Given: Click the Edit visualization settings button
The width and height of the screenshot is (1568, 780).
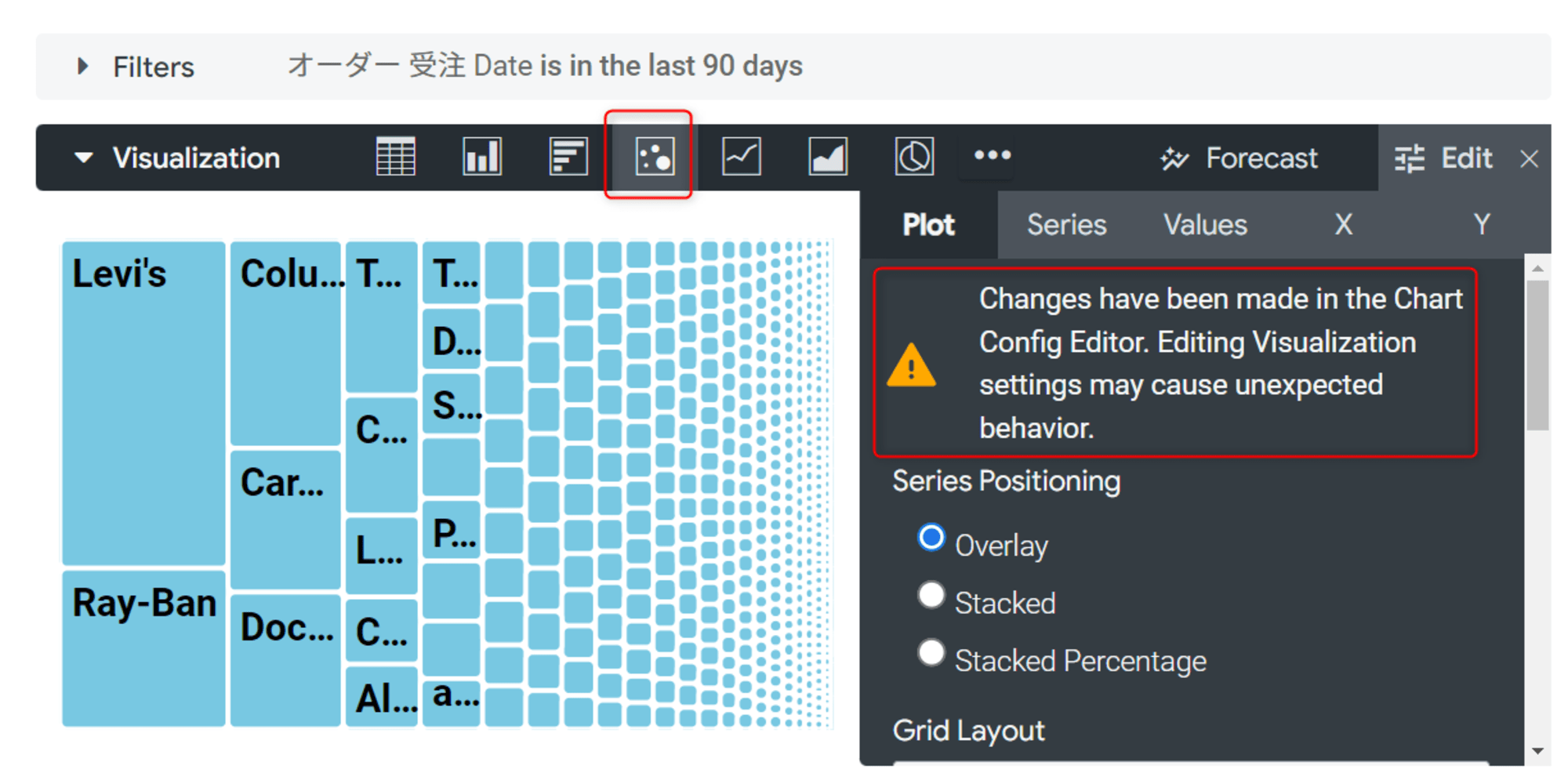Looking at the screenshot, I should (x=1443, y=158).
